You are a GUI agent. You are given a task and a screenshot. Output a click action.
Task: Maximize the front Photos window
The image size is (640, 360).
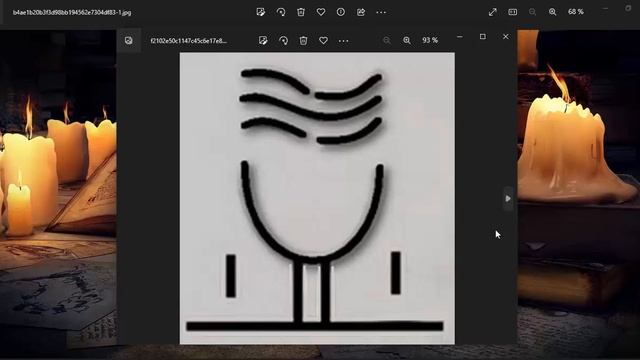tap(483, 37)
